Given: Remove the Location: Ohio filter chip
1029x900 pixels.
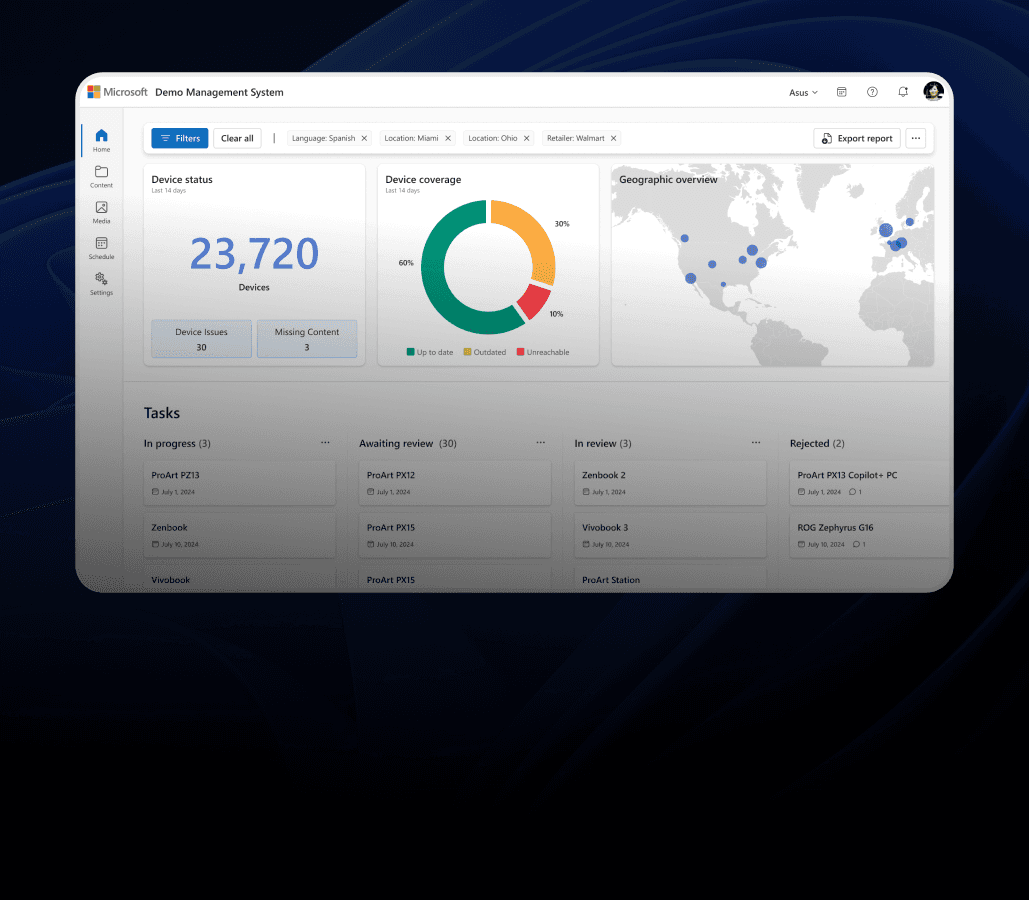Looking at the screenshot, I should [x=526, y=139].
